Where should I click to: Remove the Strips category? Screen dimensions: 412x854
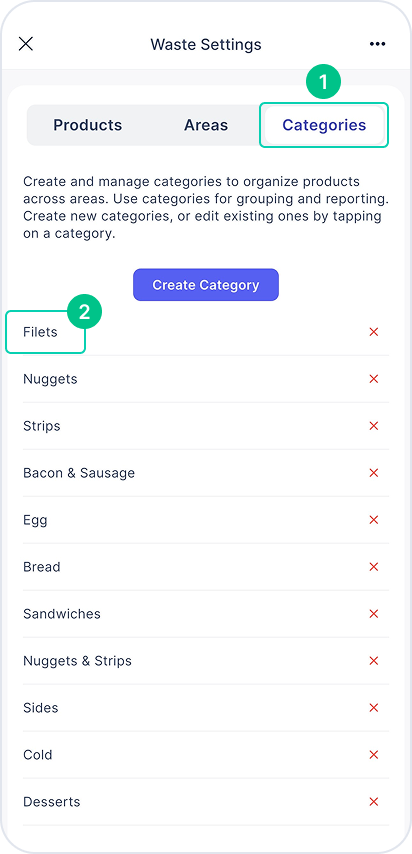point(374,425)
